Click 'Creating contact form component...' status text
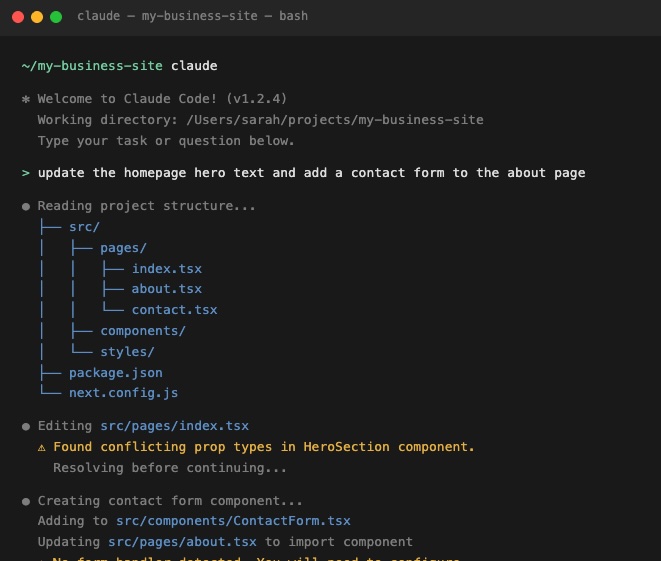661x561 pixels. pos(170,501)
